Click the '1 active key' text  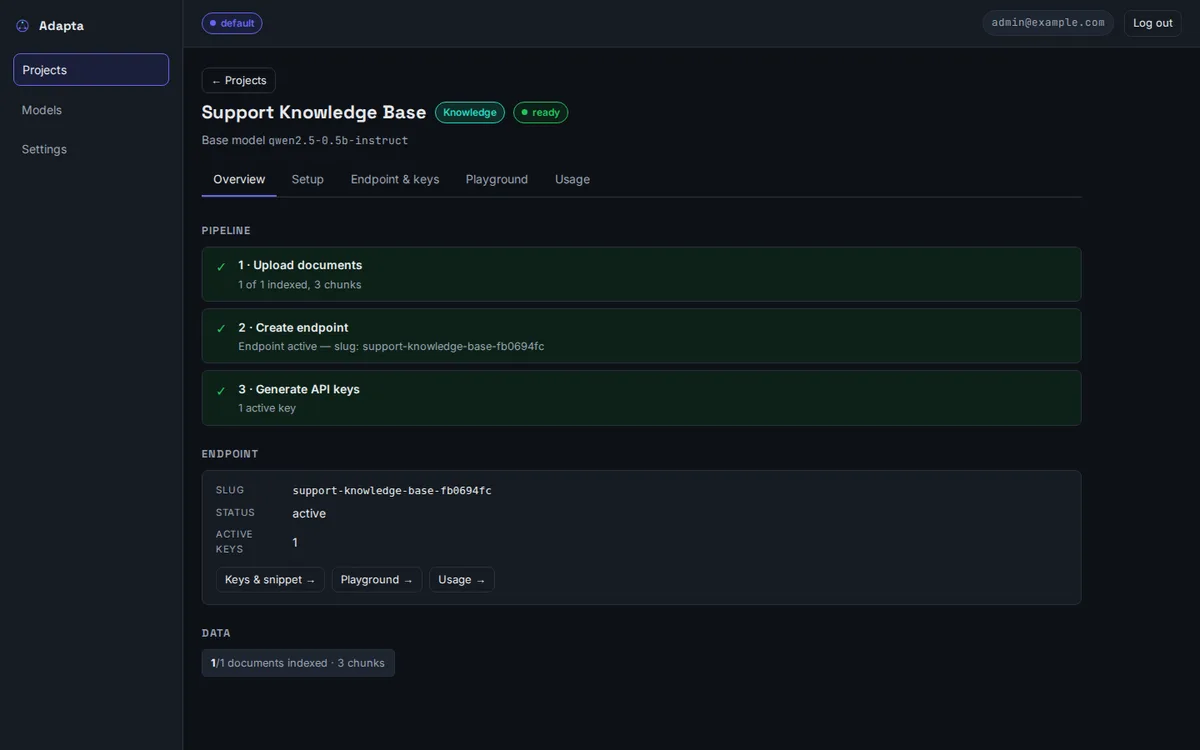coord(267,408)
